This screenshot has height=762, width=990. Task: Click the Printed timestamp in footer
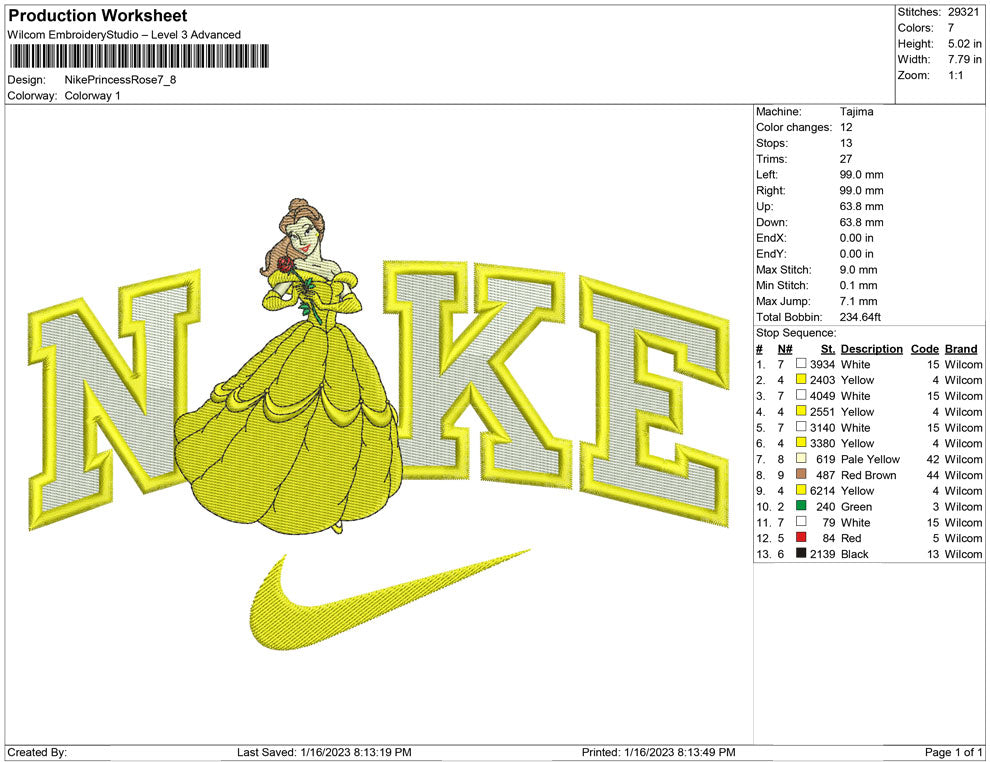pos(659,752)
